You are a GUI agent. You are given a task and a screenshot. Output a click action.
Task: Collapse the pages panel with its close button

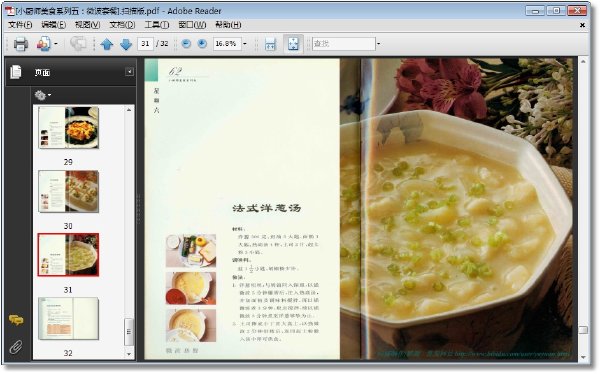130,72
